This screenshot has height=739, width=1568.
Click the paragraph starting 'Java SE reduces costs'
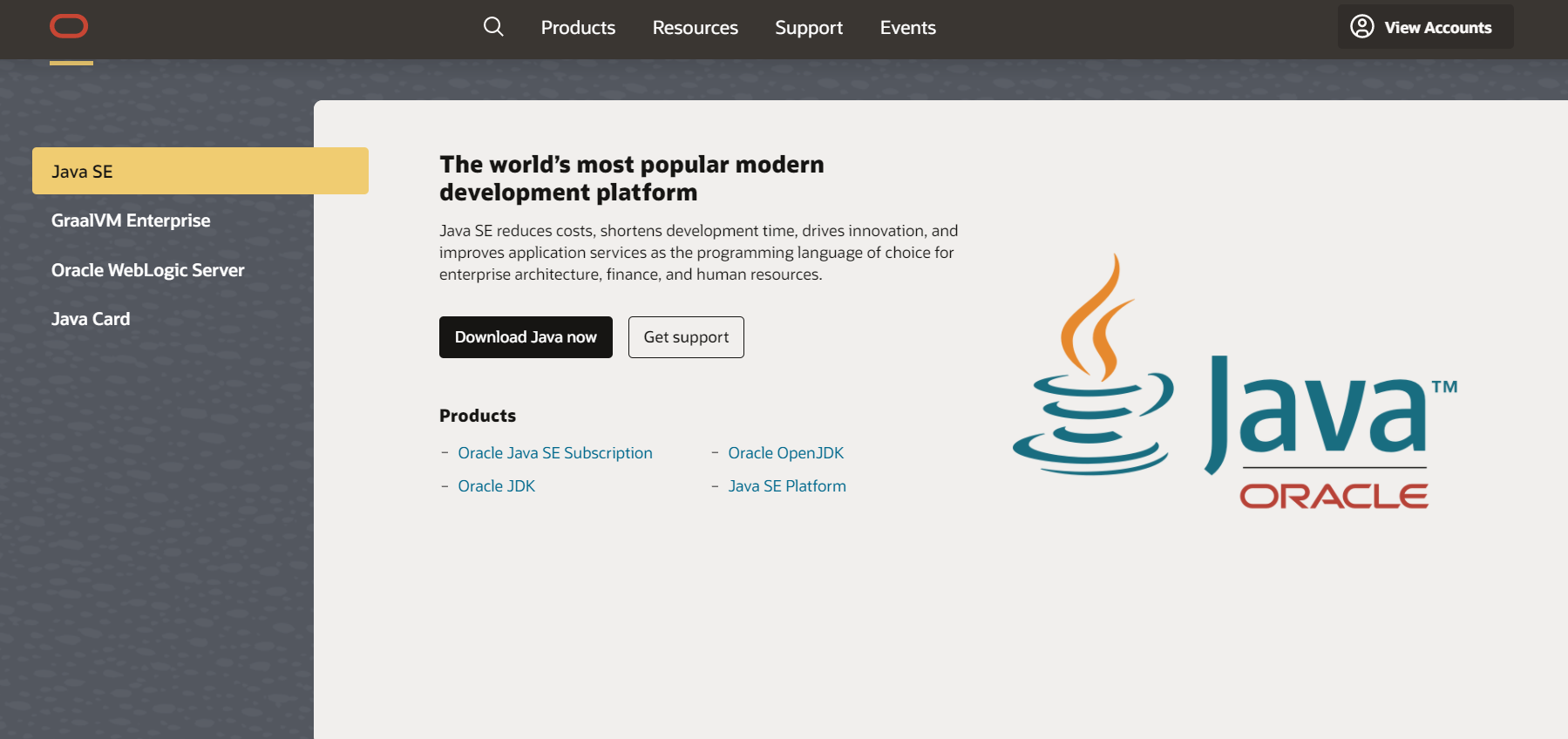tap(698, 253)
